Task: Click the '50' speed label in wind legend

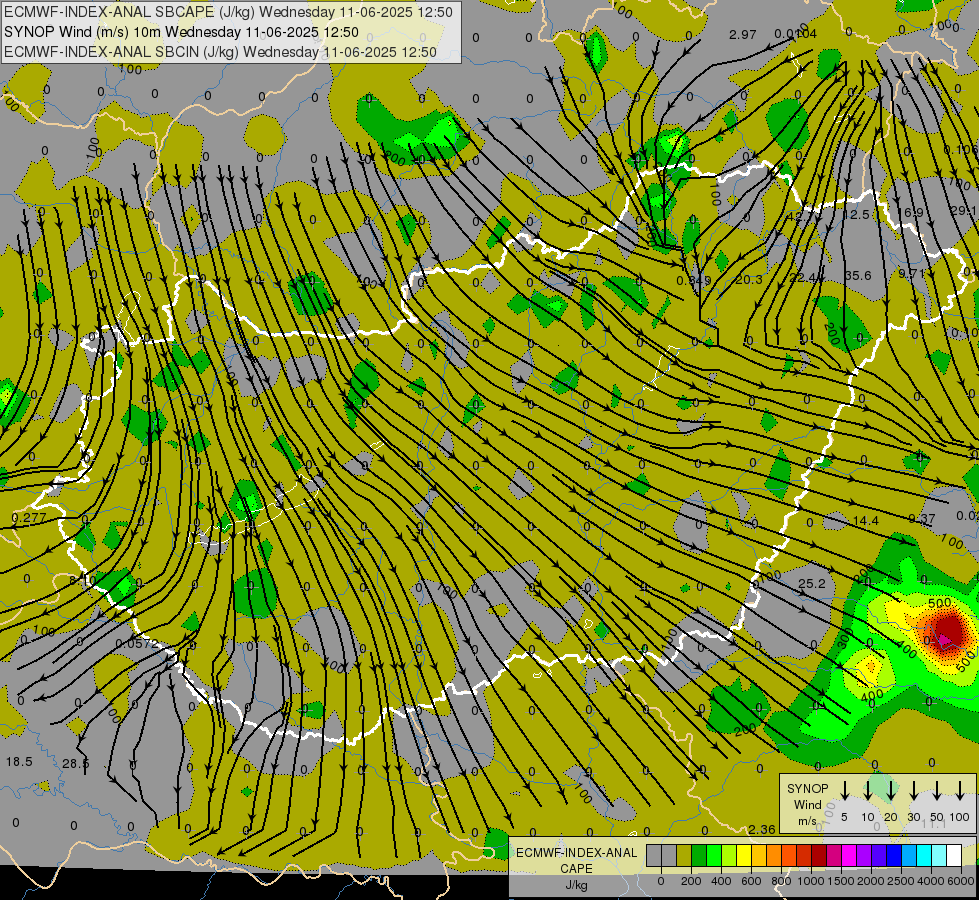Action: (937, 817)
